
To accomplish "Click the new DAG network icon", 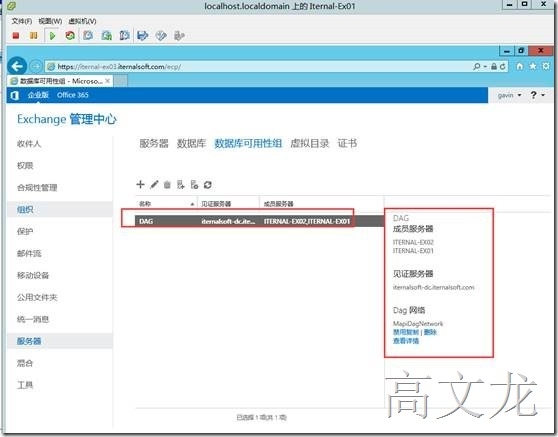I will pyautogui.click(x=194, y=185).
